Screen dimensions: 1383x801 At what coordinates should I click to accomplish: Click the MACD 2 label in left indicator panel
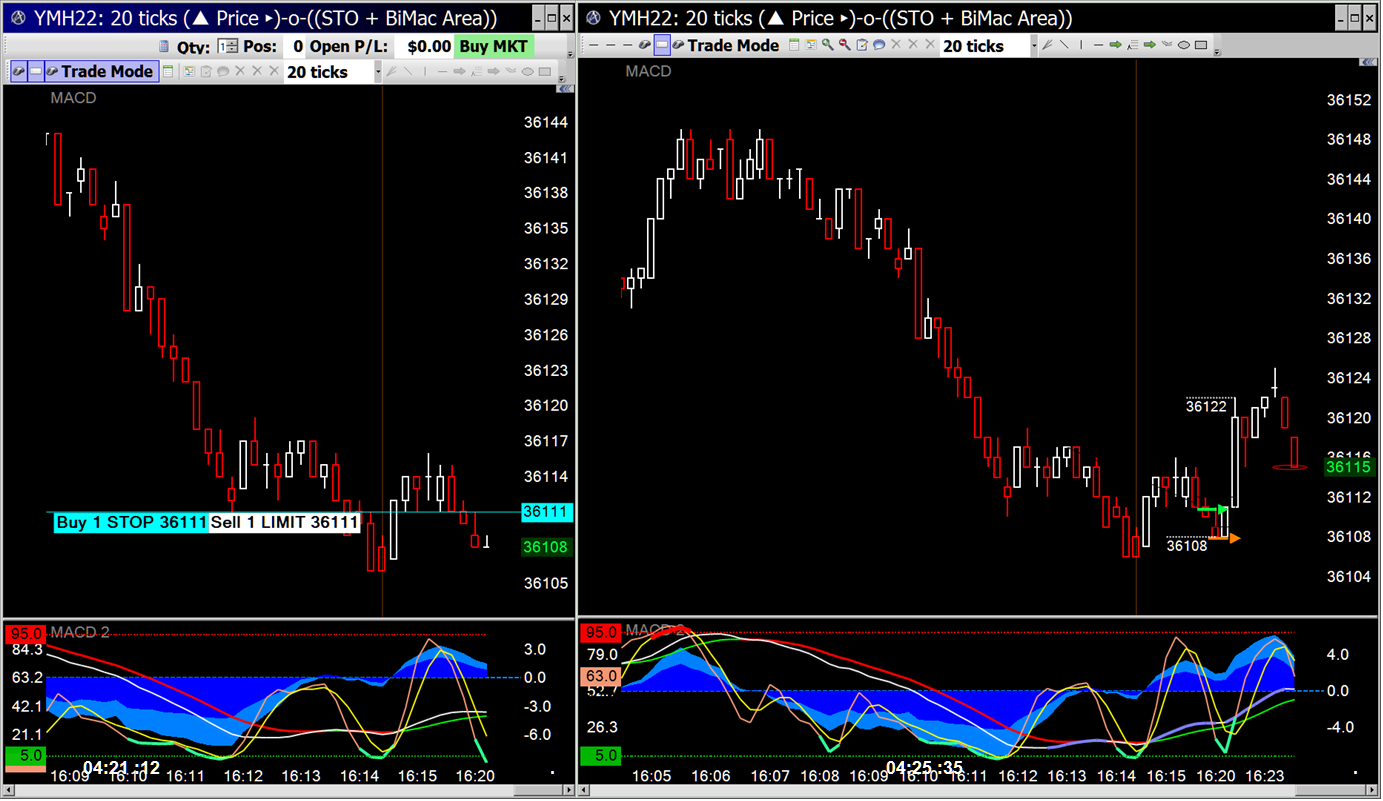pos(80,632)
